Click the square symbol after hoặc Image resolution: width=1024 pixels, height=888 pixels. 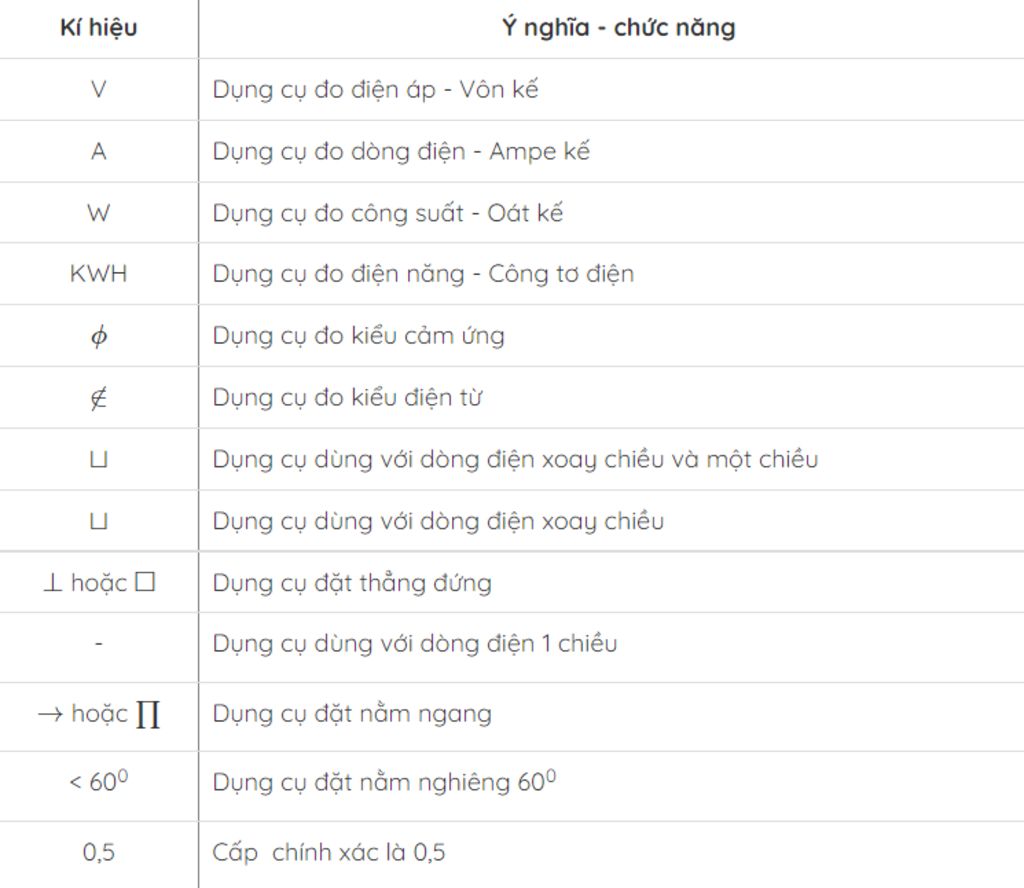click(145, 582)
